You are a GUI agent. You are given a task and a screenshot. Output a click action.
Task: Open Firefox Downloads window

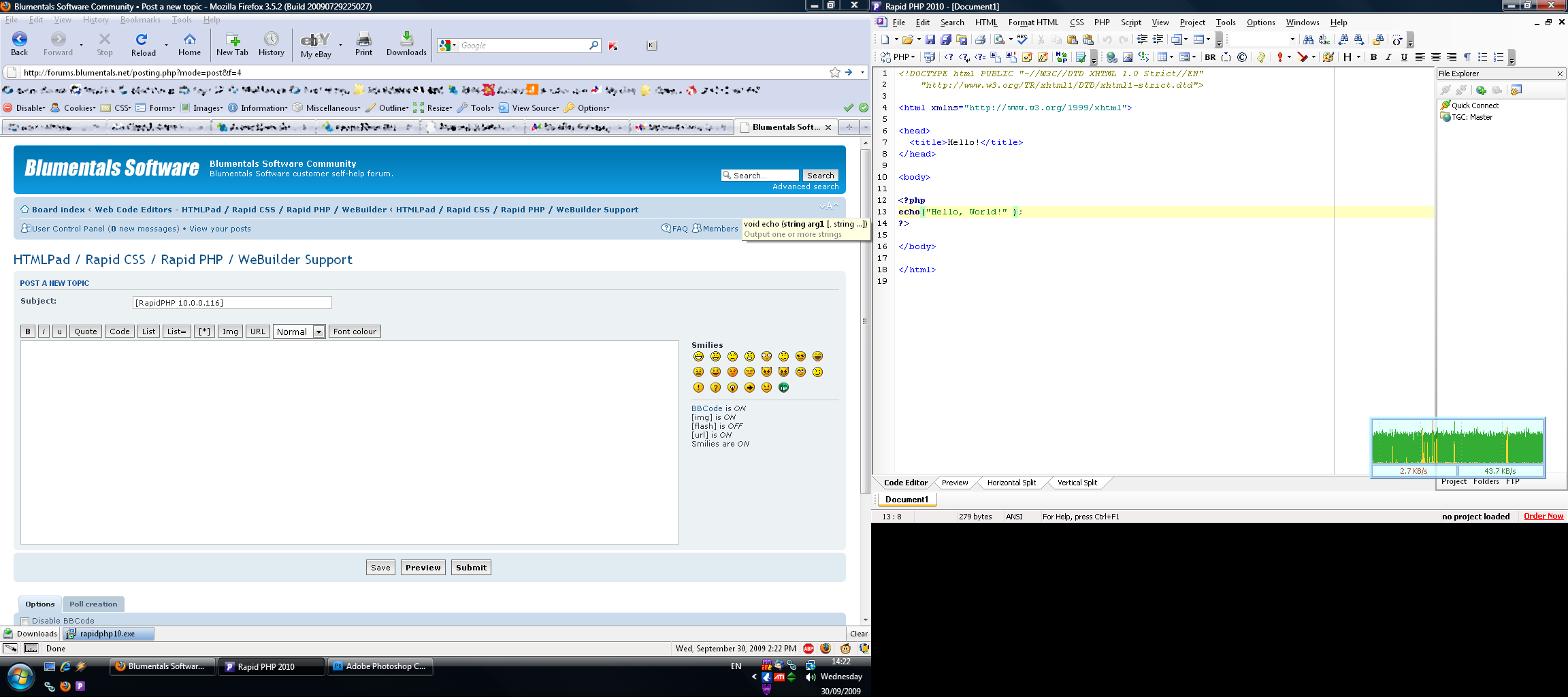406,44
